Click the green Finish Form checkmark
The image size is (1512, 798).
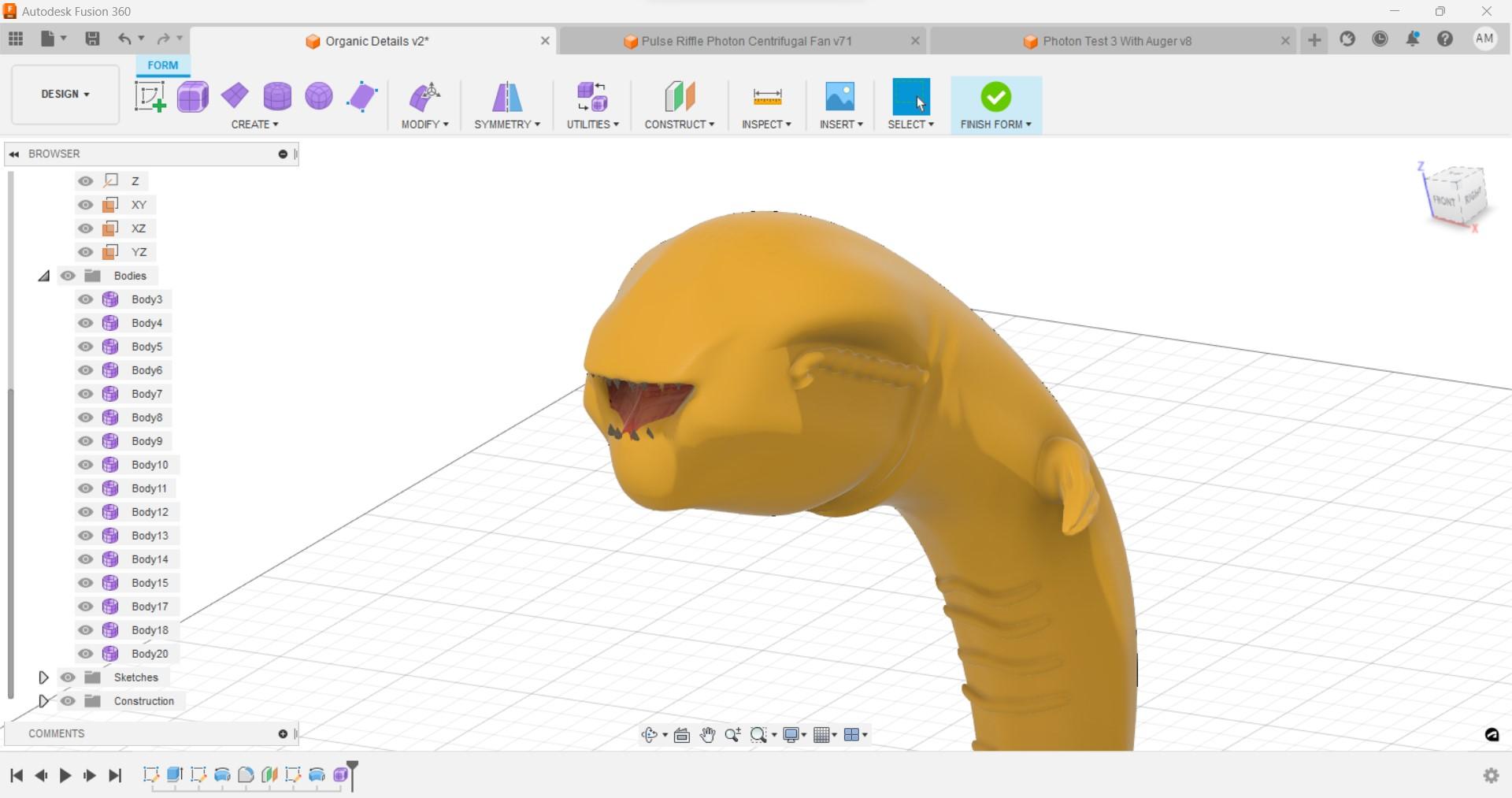click(x=996, y=96)
